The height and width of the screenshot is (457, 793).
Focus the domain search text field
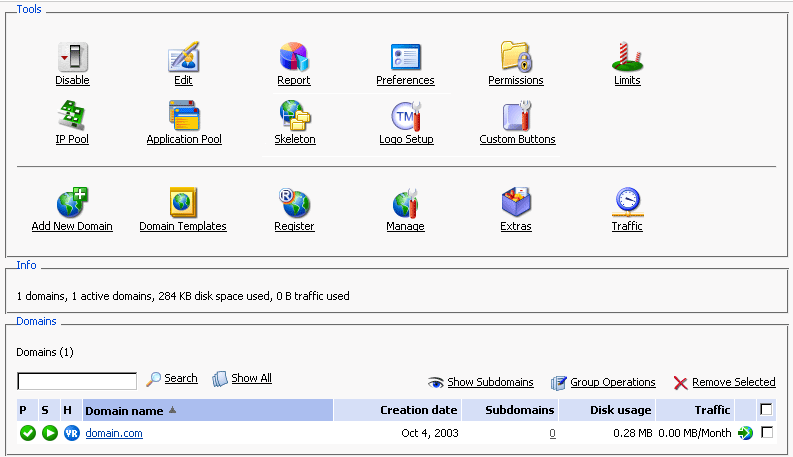(77, 381)
